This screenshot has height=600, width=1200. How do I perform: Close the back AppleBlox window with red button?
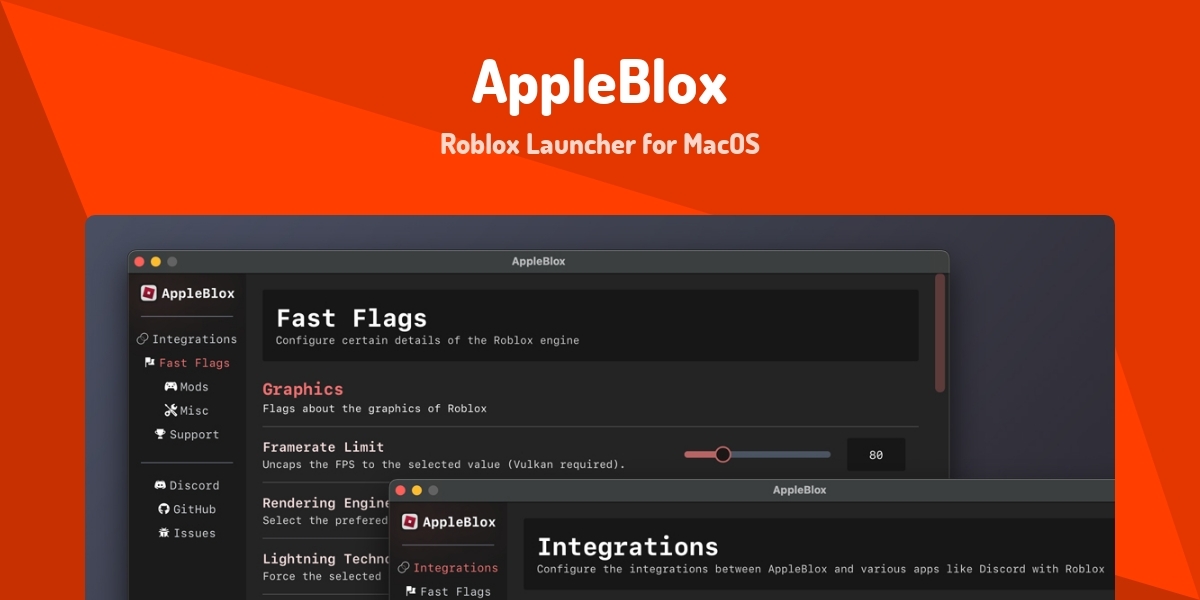140,262
